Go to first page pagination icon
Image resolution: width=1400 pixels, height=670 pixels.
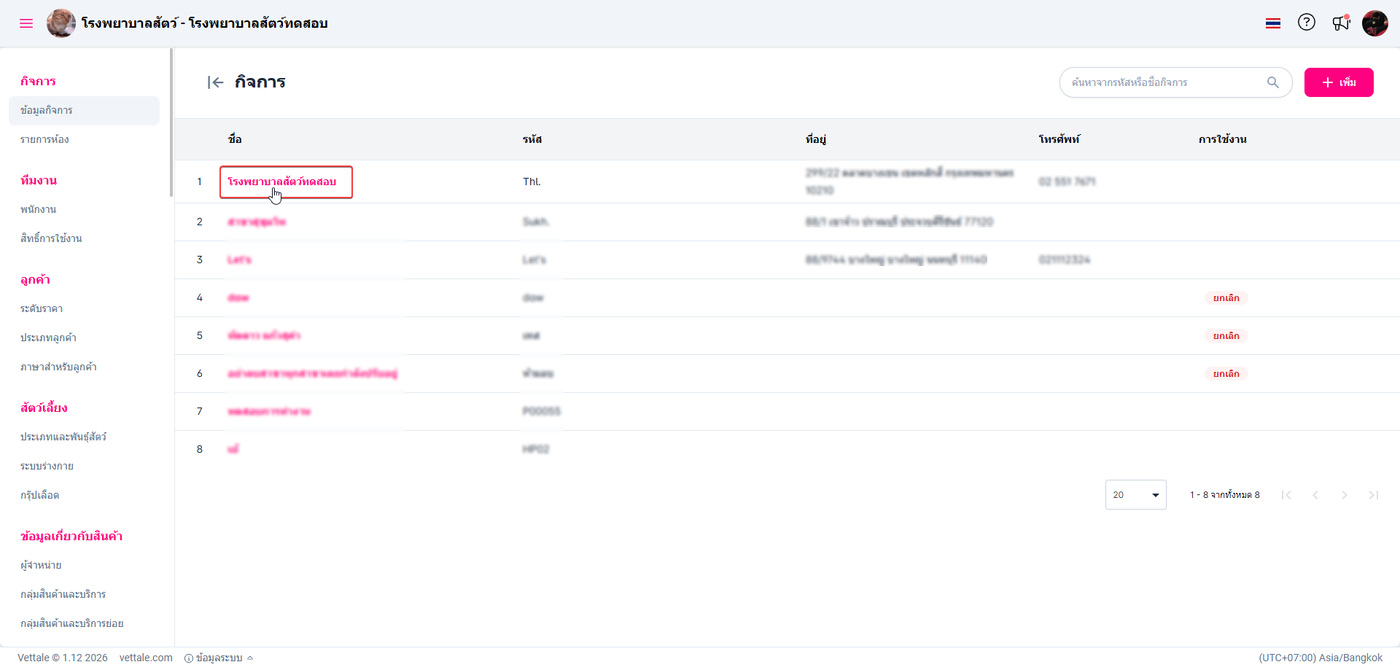click(x=1286, y=495)
